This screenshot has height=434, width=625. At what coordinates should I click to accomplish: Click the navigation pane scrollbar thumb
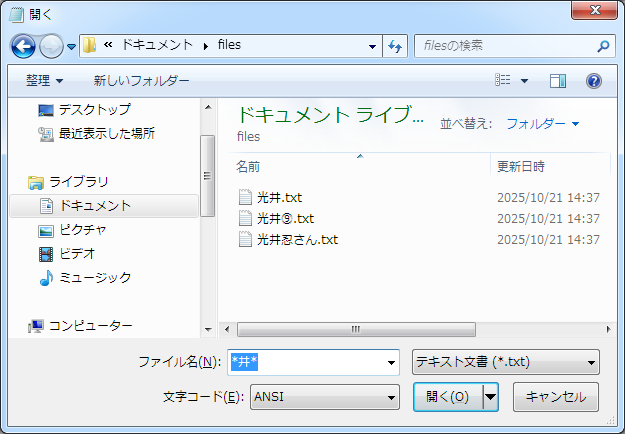click(207, 176)
